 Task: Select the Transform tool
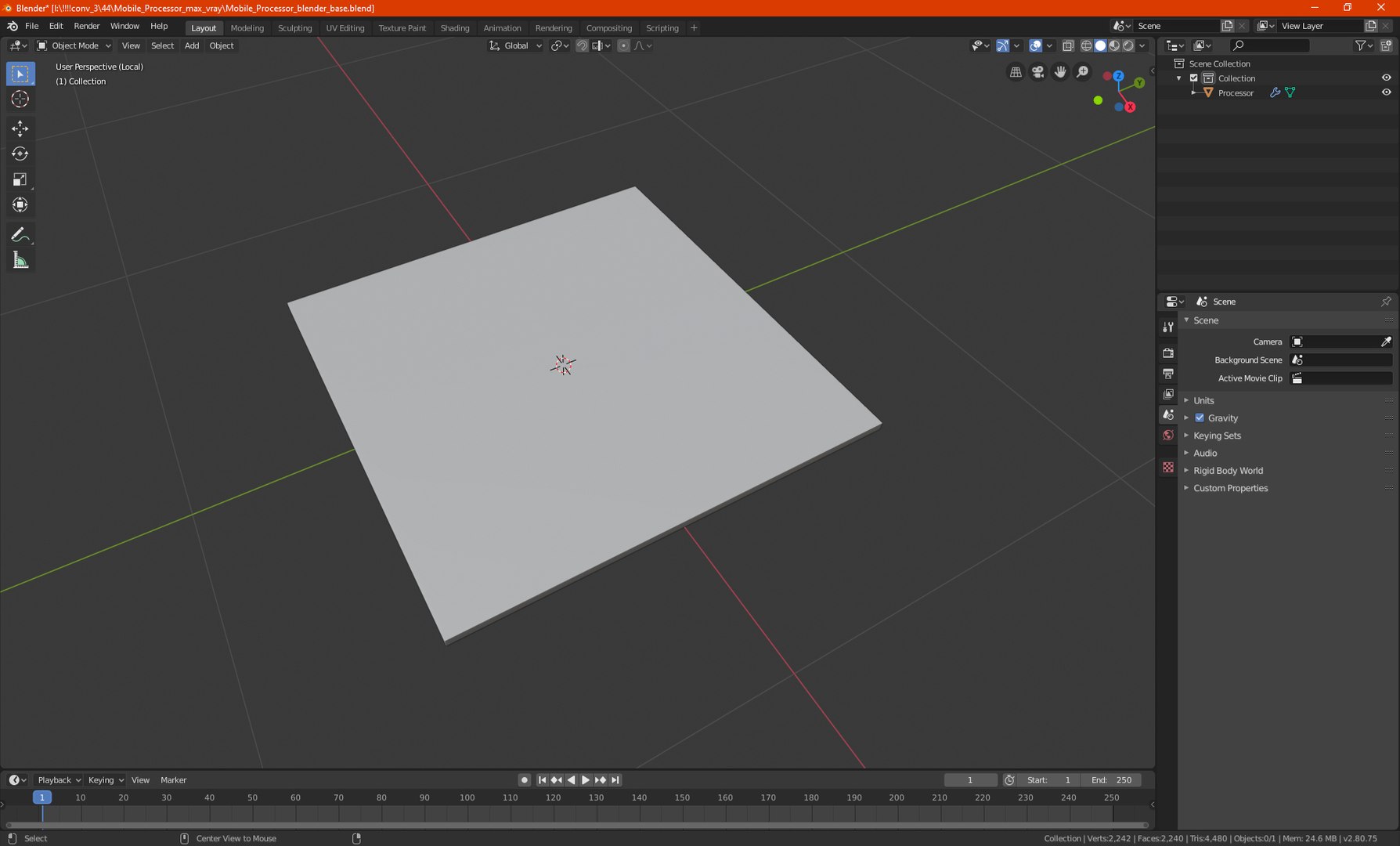tap(20, 205)
